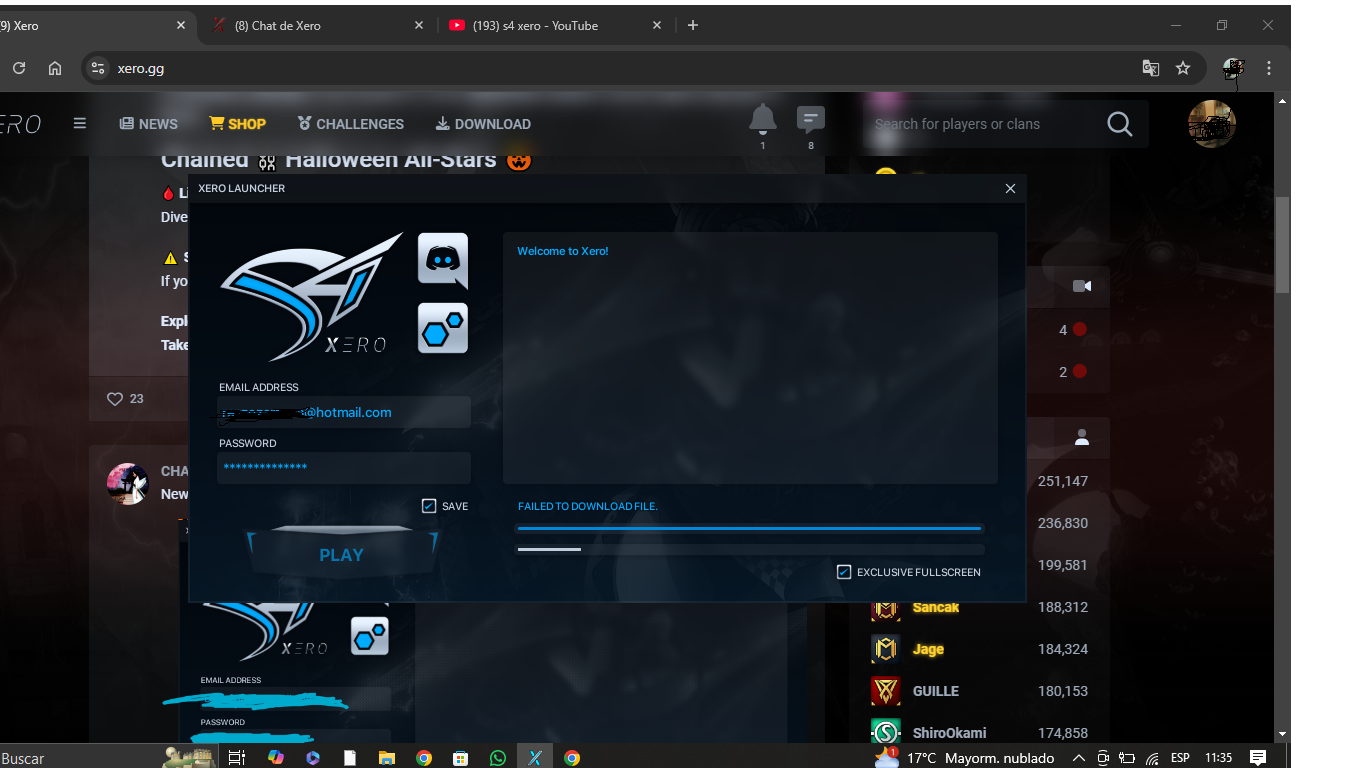Click the password input field
This screenshot has height=768, width=1366.
(x=343, y=467)
